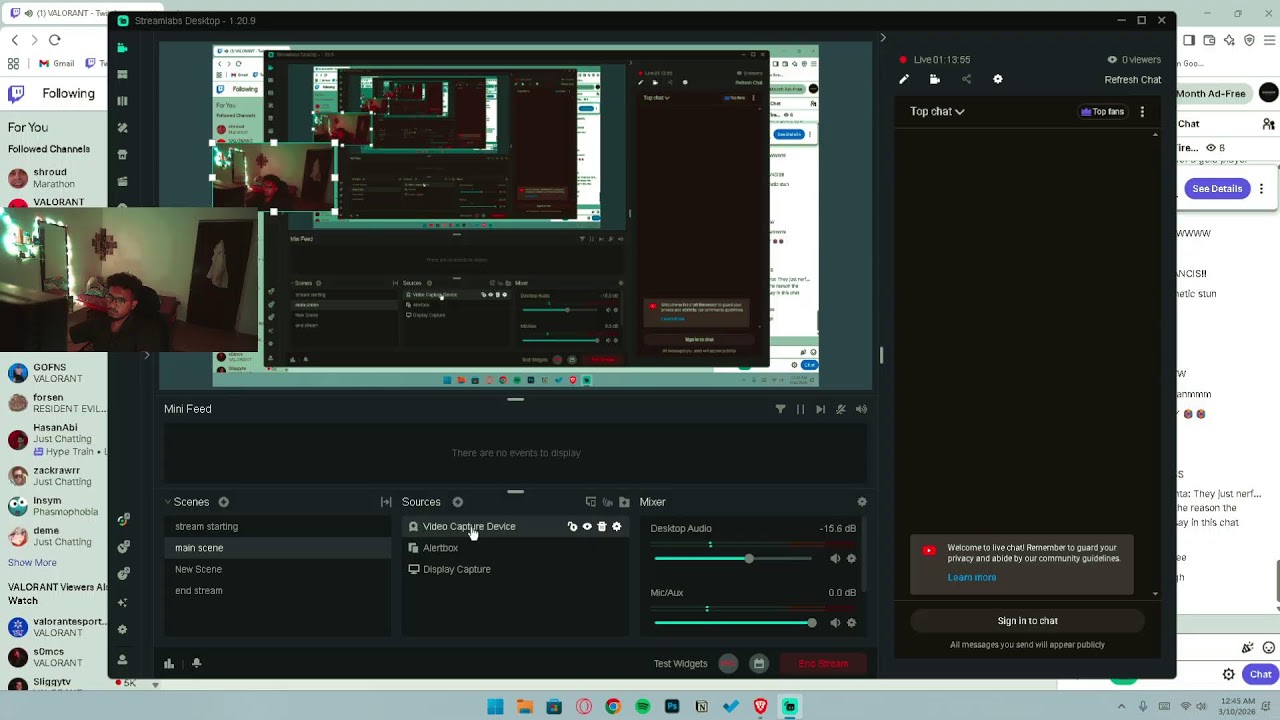
Task: Mute the Mic/Aux speaker
Action: [835, 623]
